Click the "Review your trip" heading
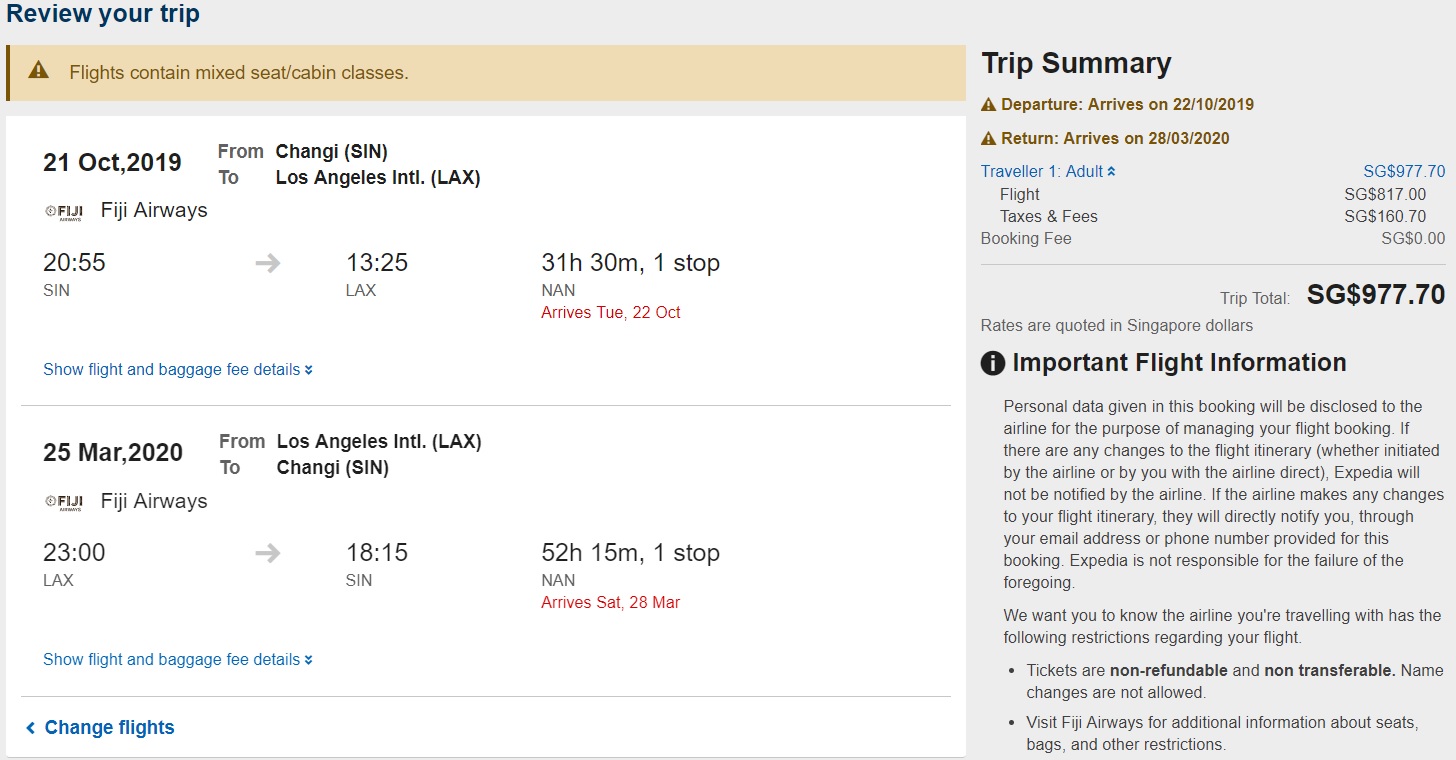Screen dimensions: 1456x760 pyautogui.click(x=103, y=15)
